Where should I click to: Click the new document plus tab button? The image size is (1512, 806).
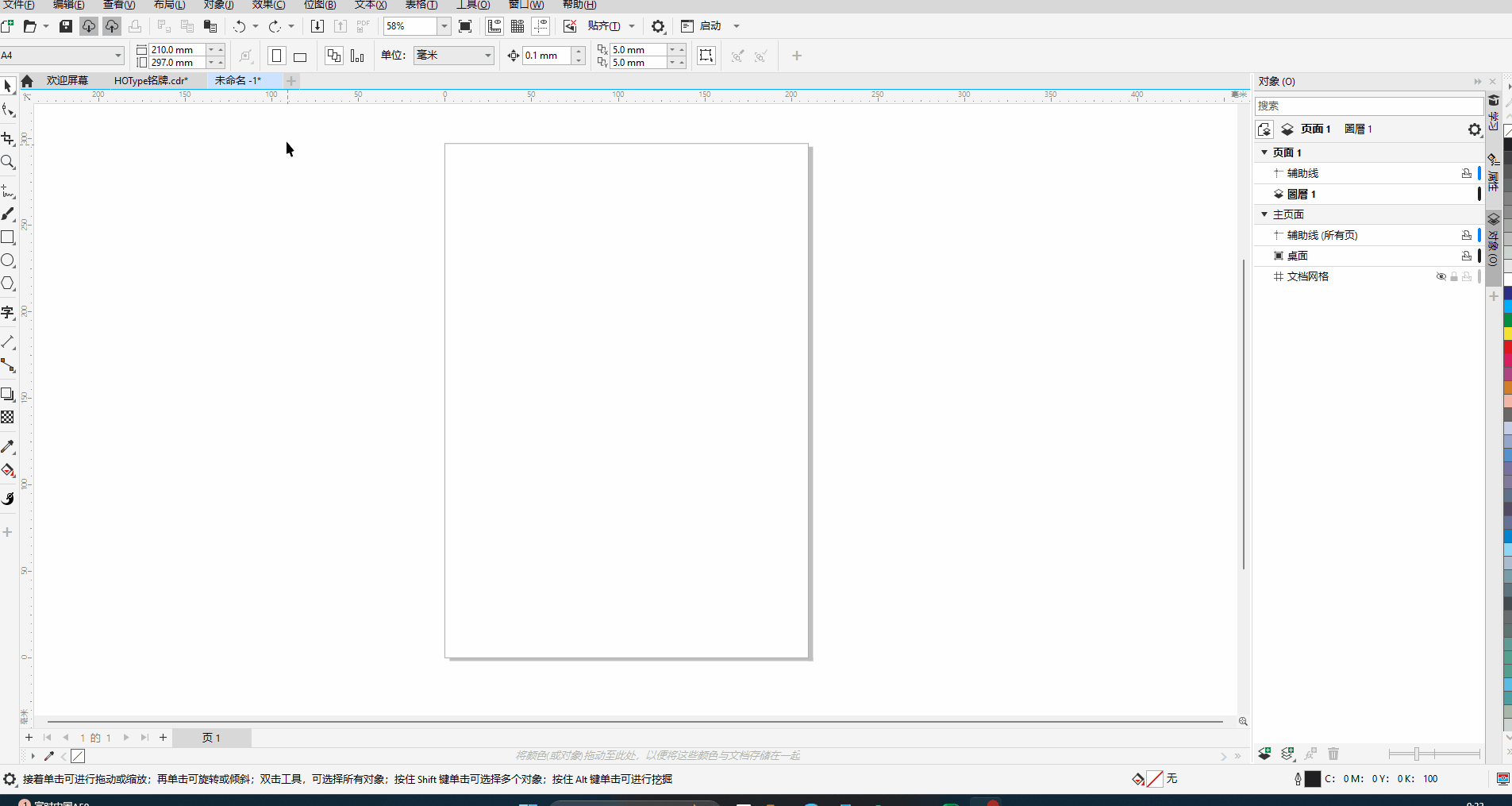pos(291,80)
